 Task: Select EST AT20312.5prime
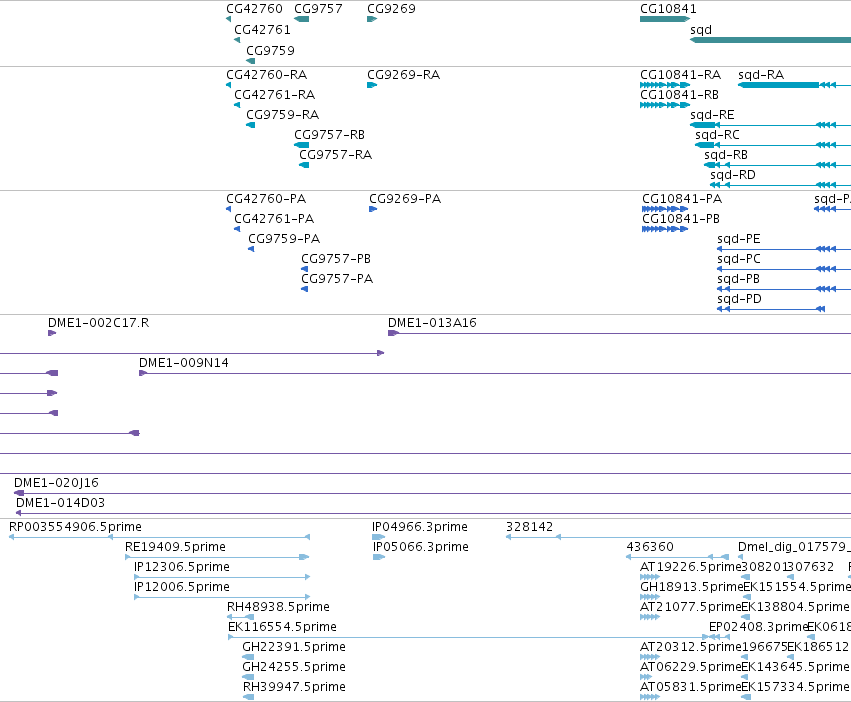(690, 647)
